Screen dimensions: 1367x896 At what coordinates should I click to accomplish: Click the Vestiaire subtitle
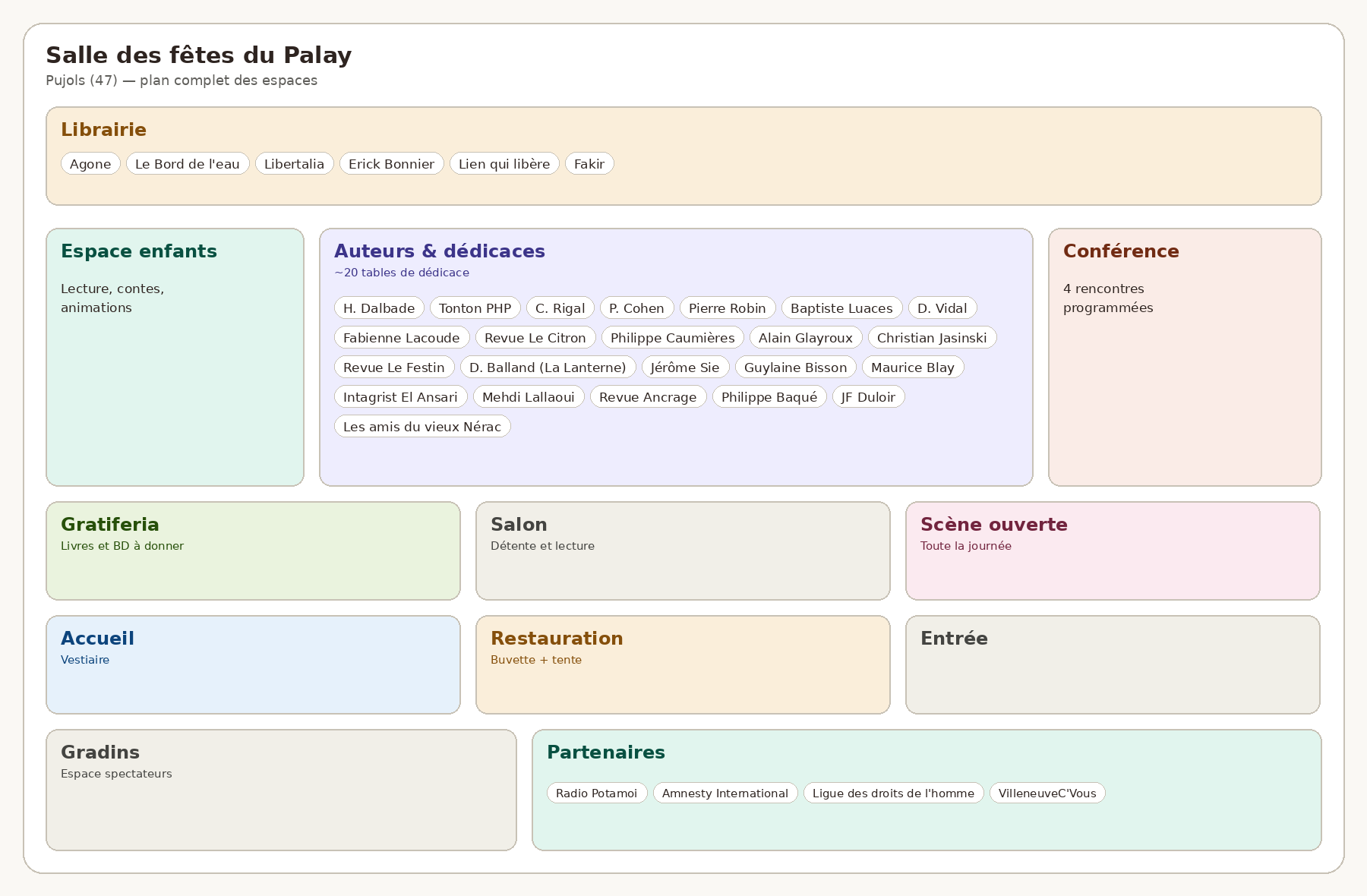pos(85,660)
